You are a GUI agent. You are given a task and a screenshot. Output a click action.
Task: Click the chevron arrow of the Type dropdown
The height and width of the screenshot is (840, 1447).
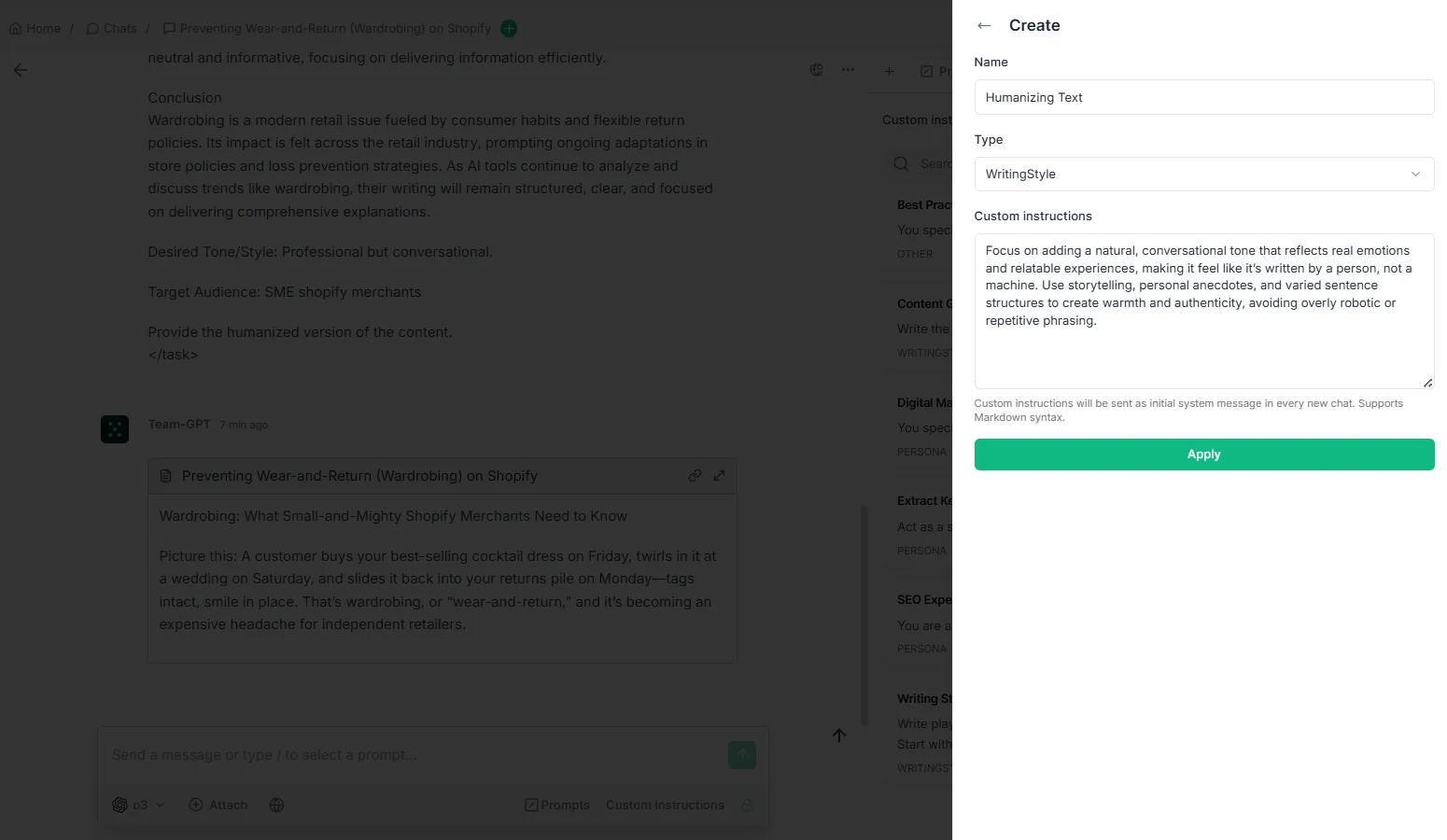1415,175
